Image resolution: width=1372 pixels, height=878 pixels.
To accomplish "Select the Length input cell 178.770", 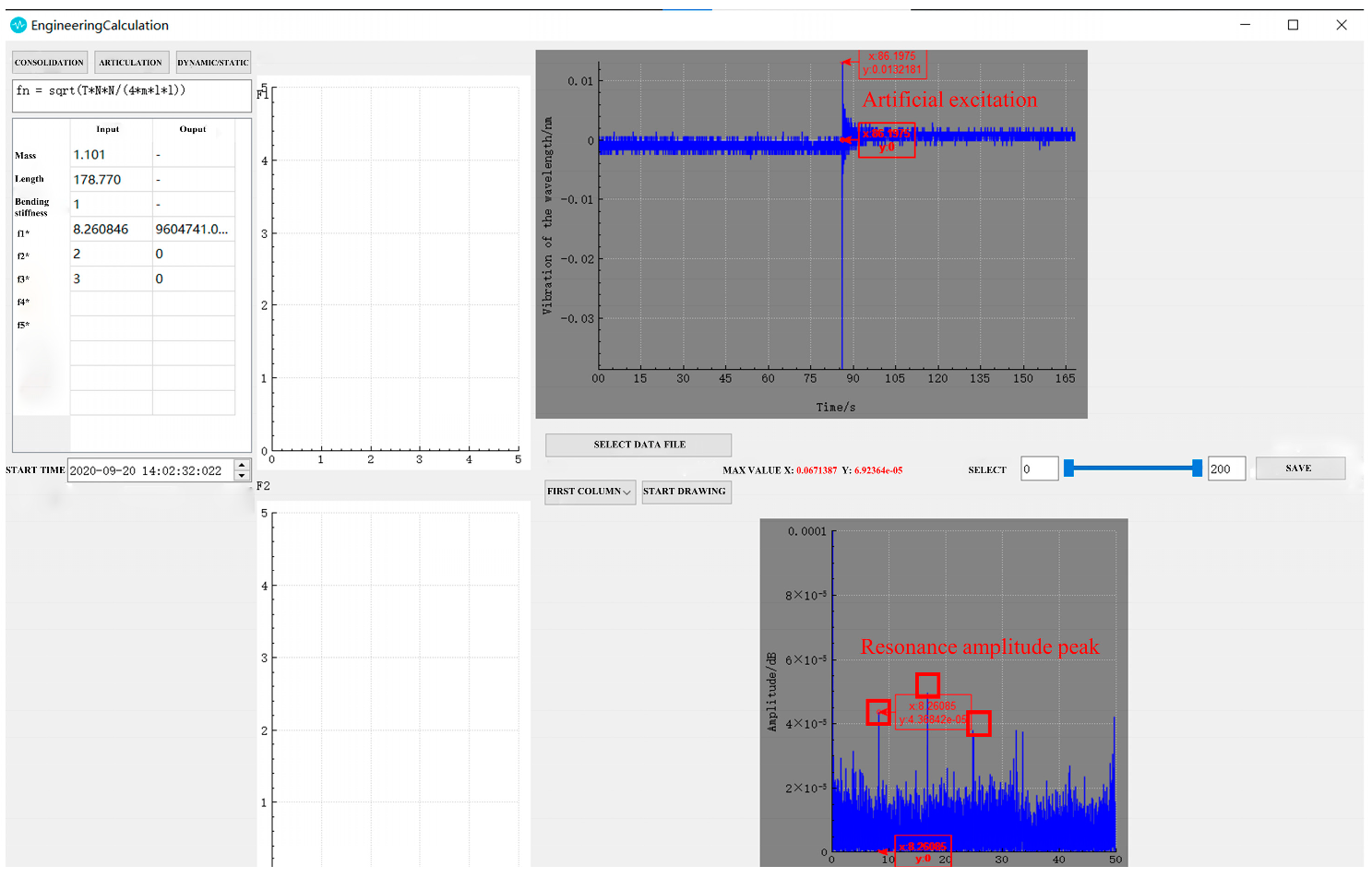I will pyautogui.click(x=111, y=180).
